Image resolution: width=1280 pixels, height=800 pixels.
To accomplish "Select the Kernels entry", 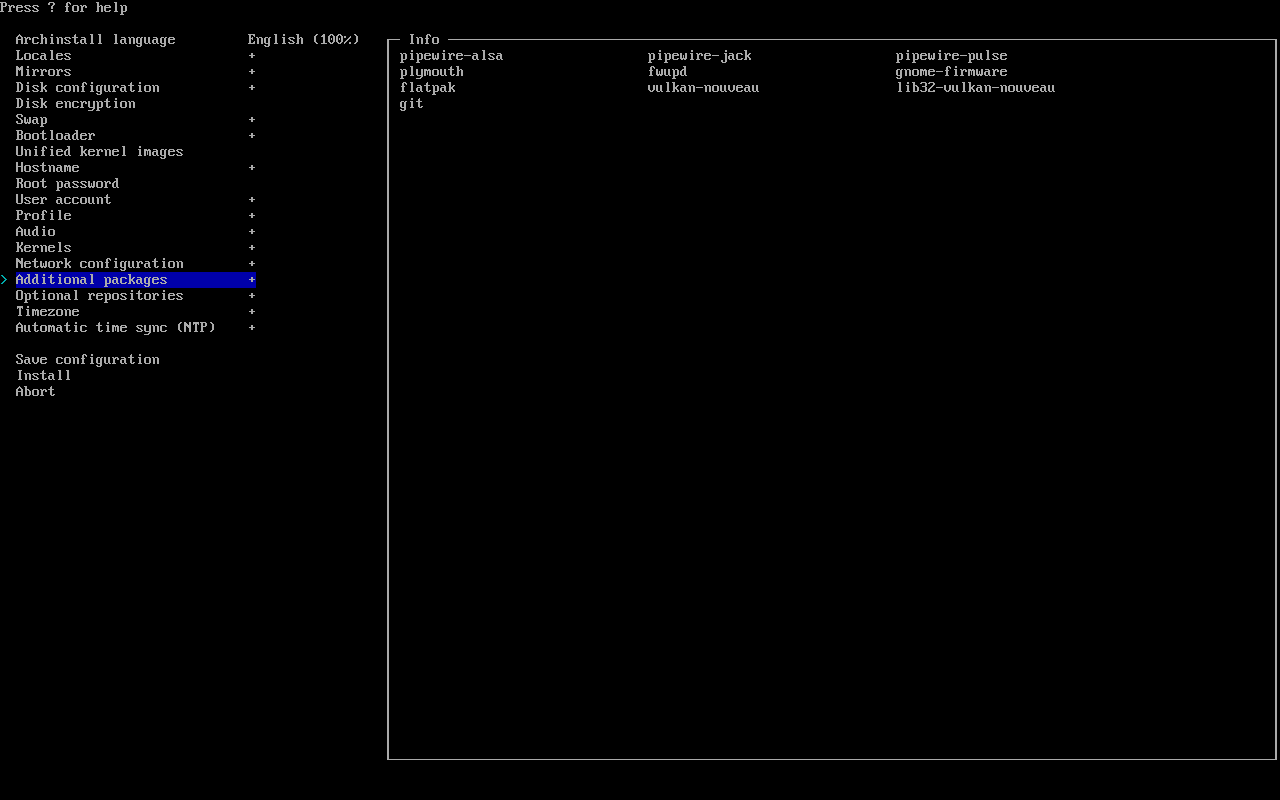I will point(43,248).
